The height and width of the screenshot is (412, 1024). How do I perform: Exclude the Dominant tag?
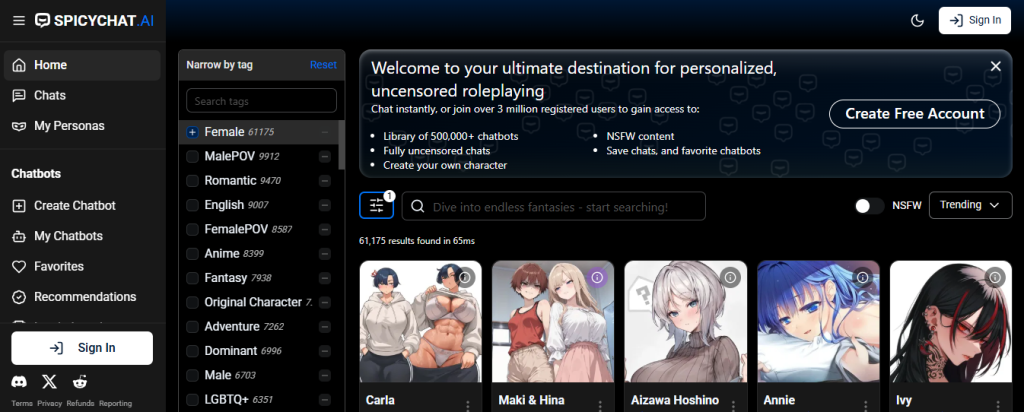325,351
